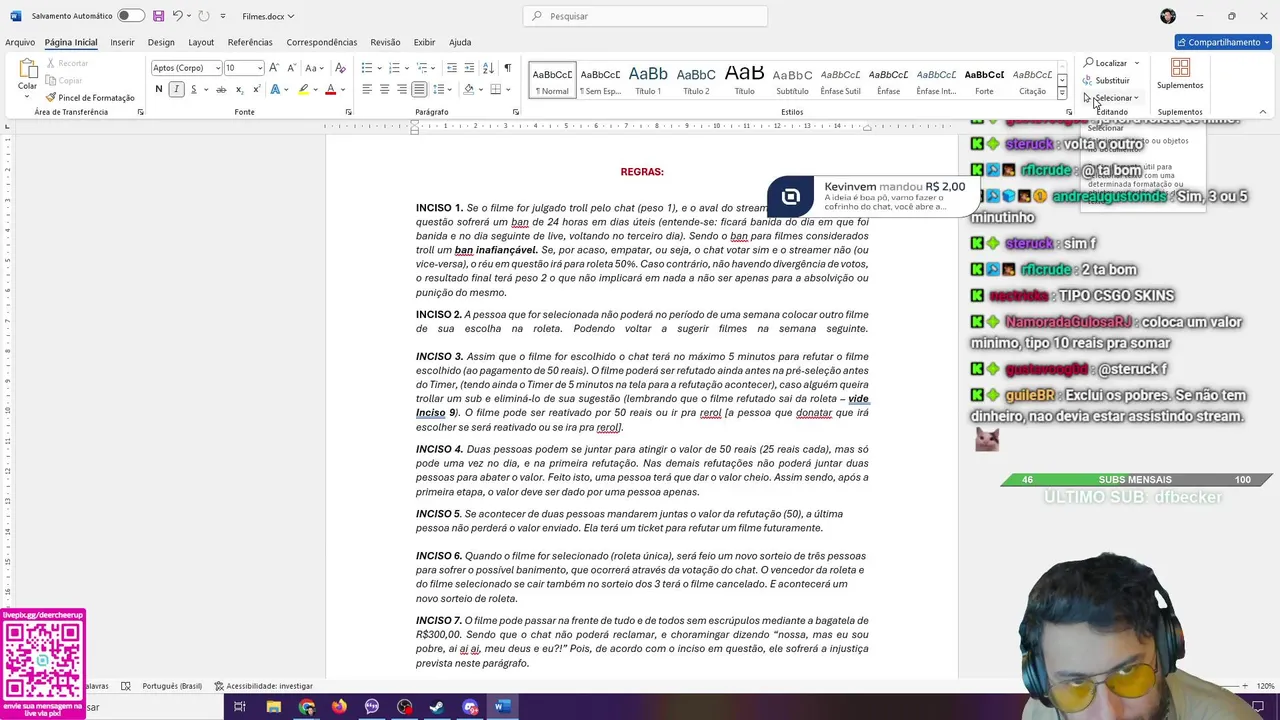The width and height of the screenshot is (1280, 720).
Task: Open the change case Aa dropdown
Action: tap(314, 68)
